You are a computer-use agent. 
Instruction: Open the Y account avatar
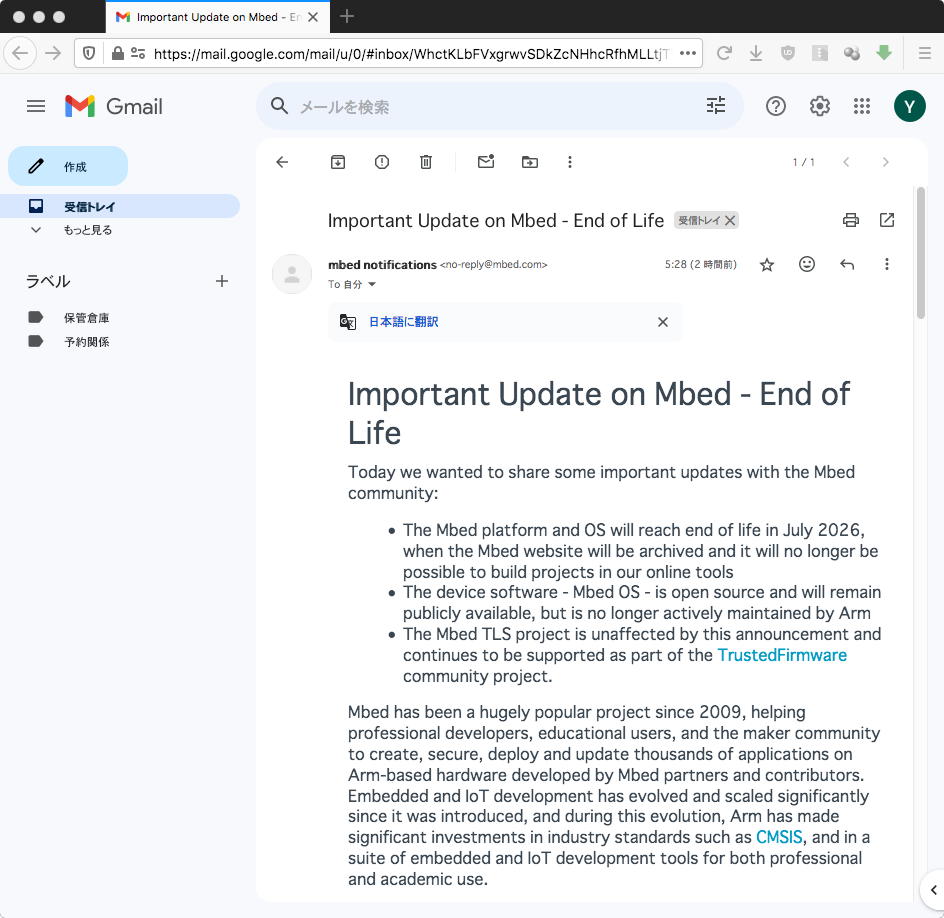909,107
